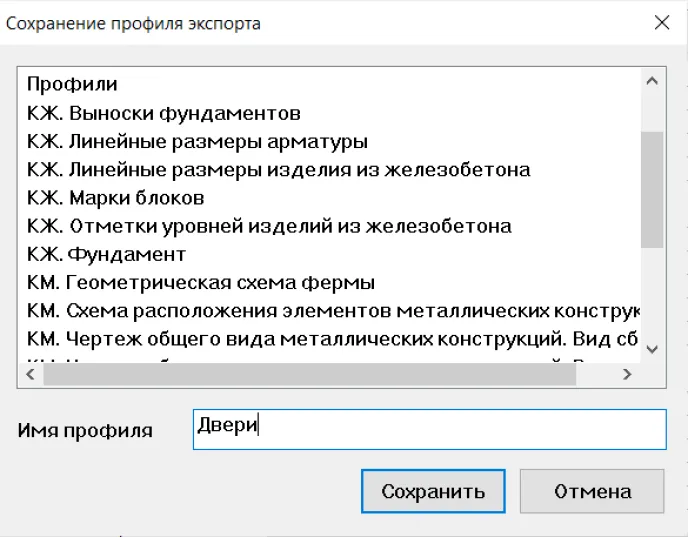Click the Имя профиля text field

pyautogui.click(x=429, y=429)
